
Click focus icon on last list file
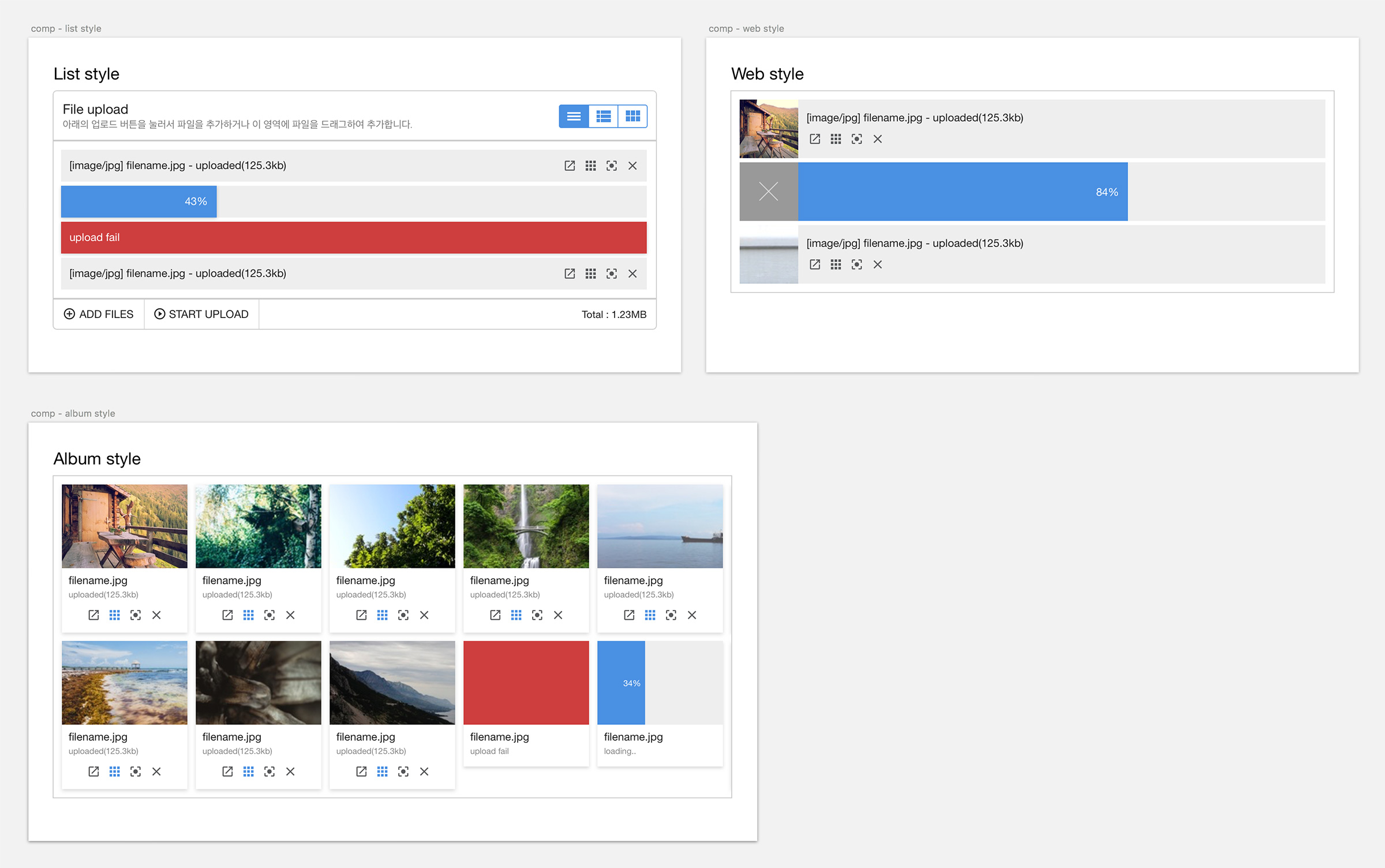click(612, 274)
